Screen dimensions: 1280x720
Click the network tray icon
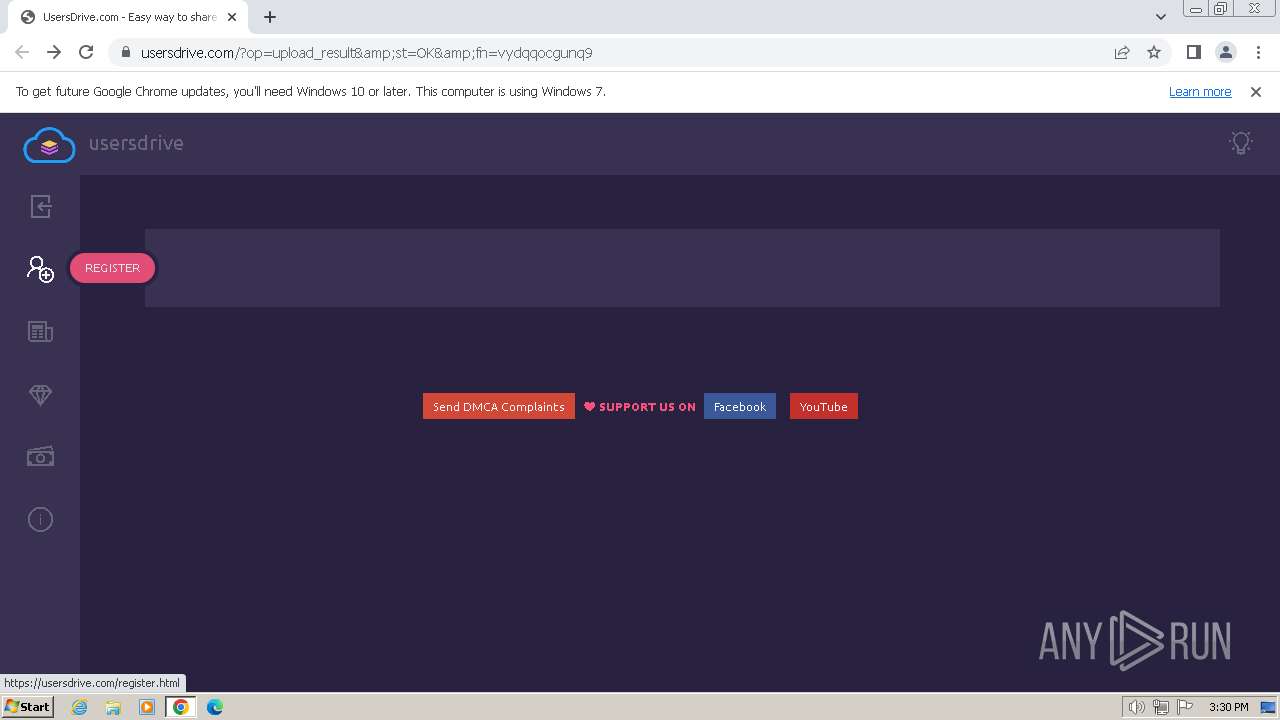(x=1161, y=707)
